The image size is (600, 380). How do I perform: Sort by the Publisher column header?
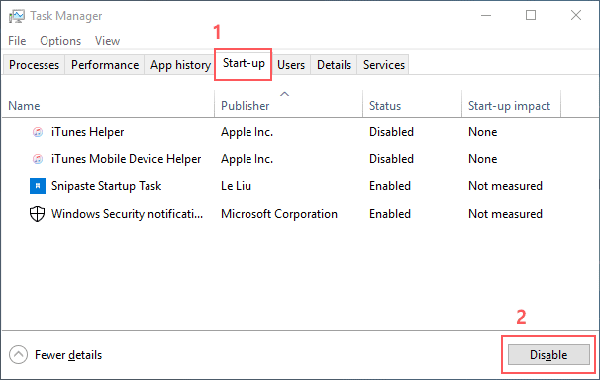tap(245, 106)
